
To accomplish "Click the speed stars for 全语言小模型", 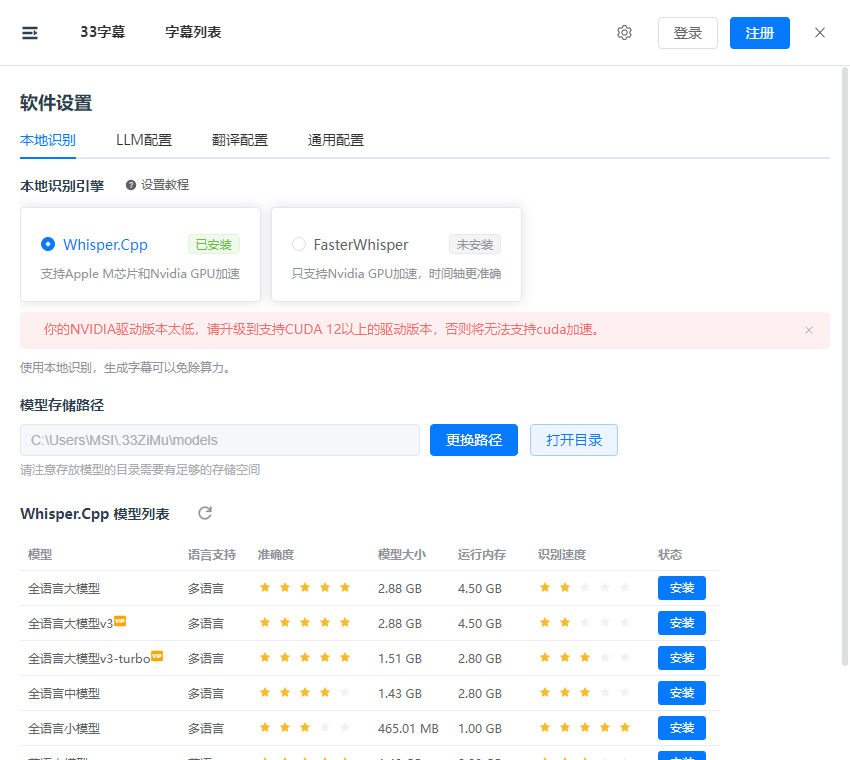I will coord(585,727).
